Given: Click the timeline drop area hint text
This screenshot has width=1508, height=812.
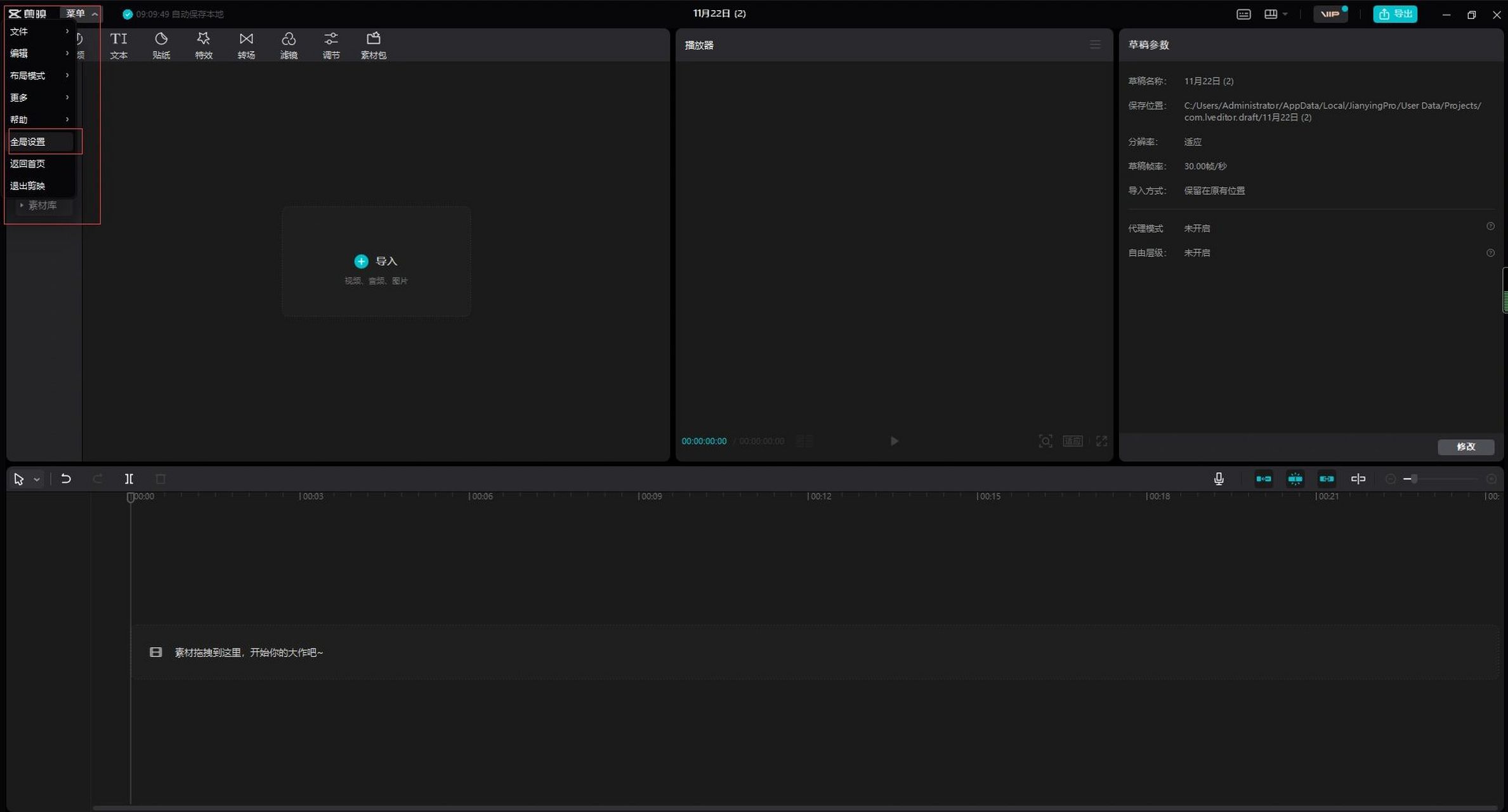Looking at the screenshot, I should point(249,652).
